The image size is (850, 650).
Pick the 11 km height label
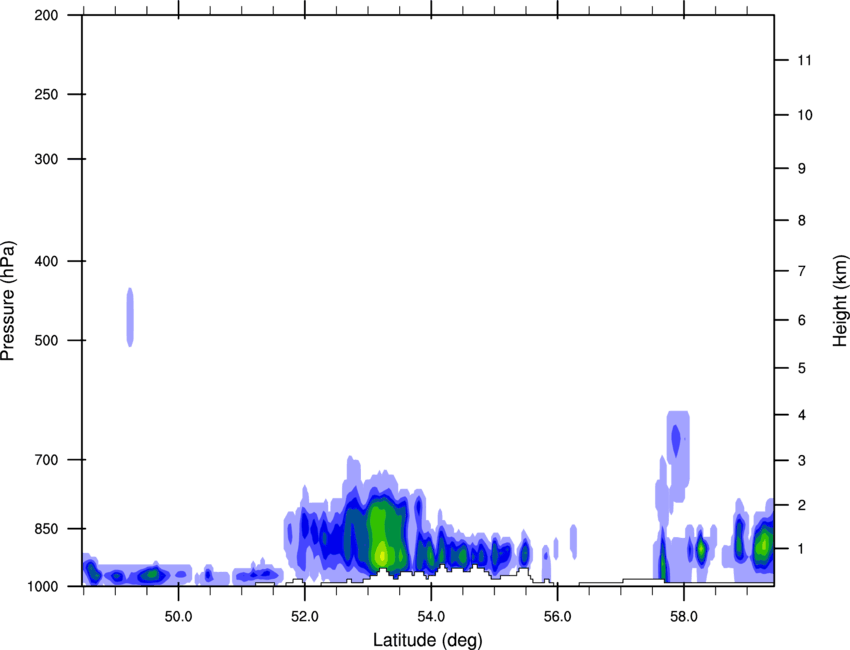point(804,60)
